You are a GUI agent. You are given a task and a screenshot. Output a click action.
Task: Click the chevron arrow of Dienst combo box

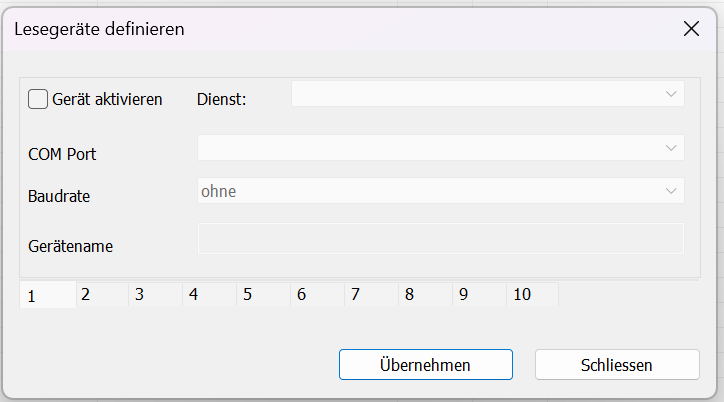pos(671,94)
